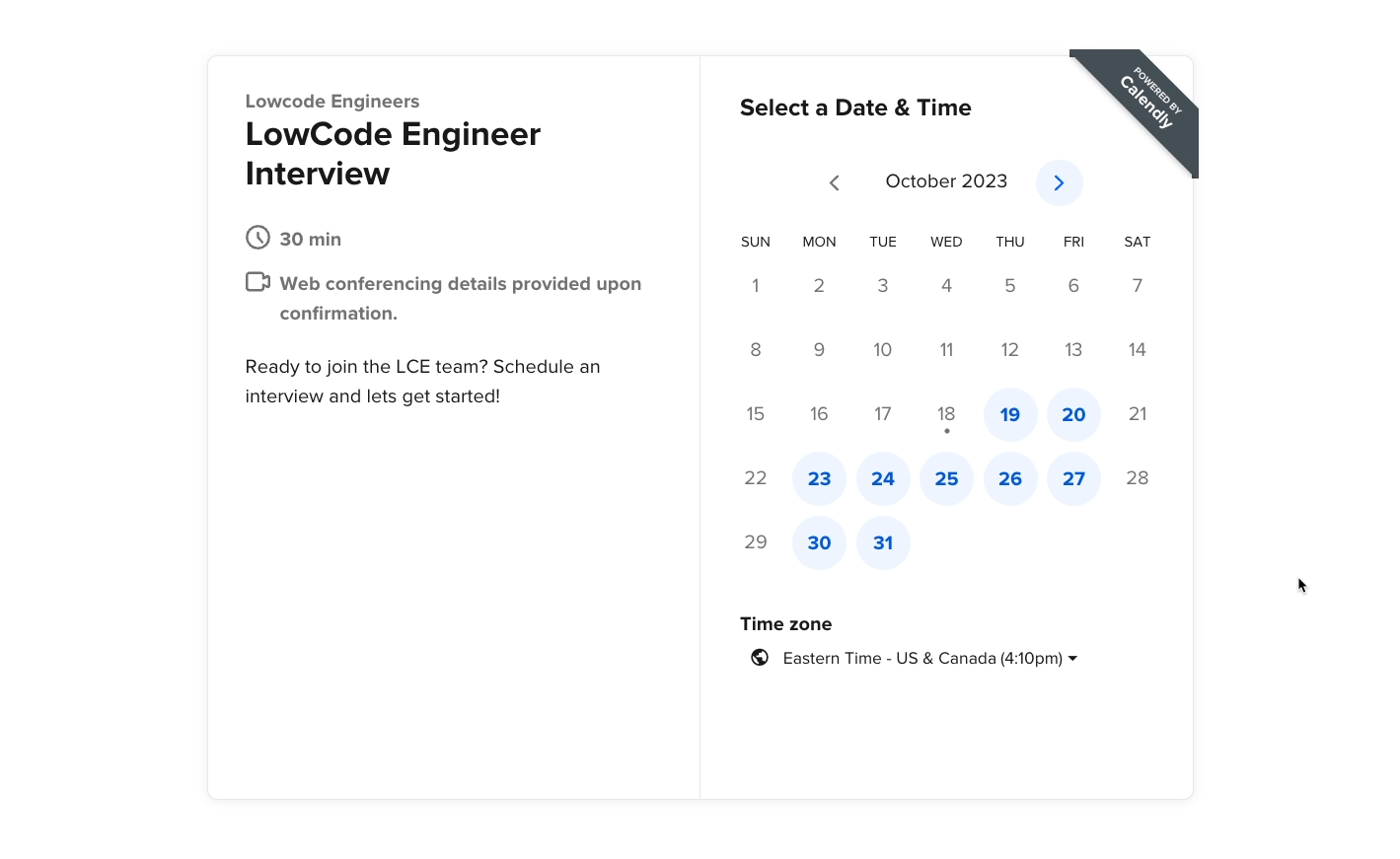1400x859 pixels.
Task: Pick Monday October 23
Action: (819, 478)
